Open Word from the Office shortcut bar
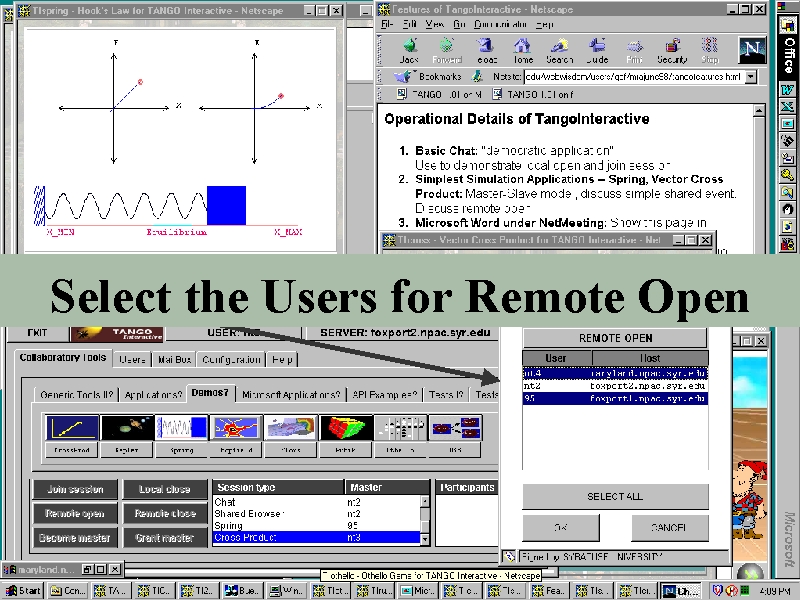Screen dimensions: 800x600 [787, 90]
